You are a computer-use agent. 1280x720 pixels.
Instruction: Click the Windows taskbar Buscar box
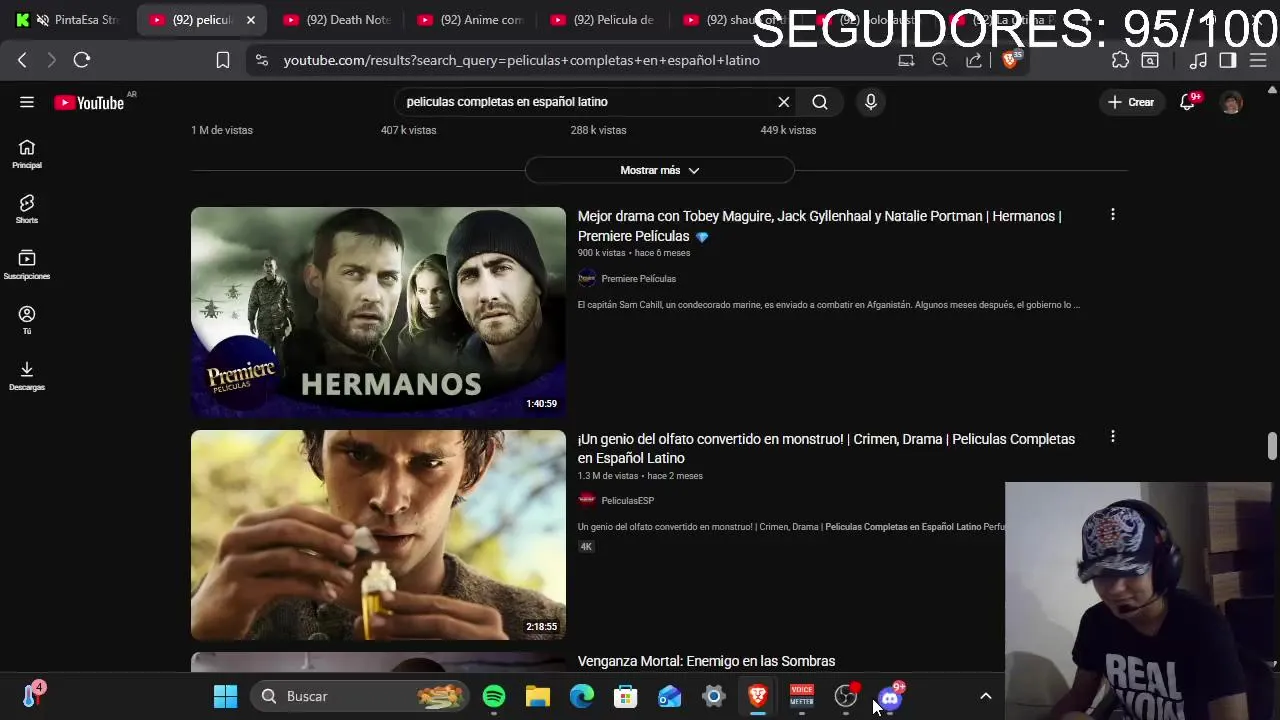point(360,696)
